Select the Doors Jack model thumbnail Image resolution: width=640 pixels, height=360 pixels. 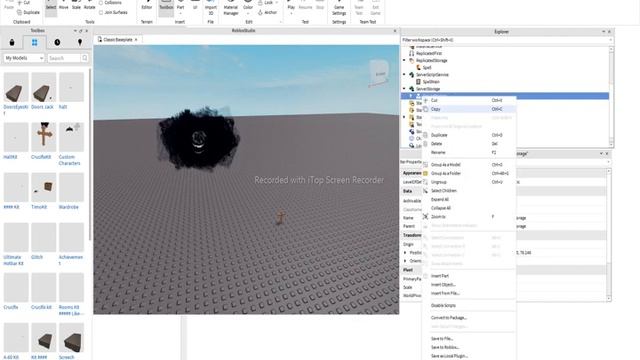point(44,87)
